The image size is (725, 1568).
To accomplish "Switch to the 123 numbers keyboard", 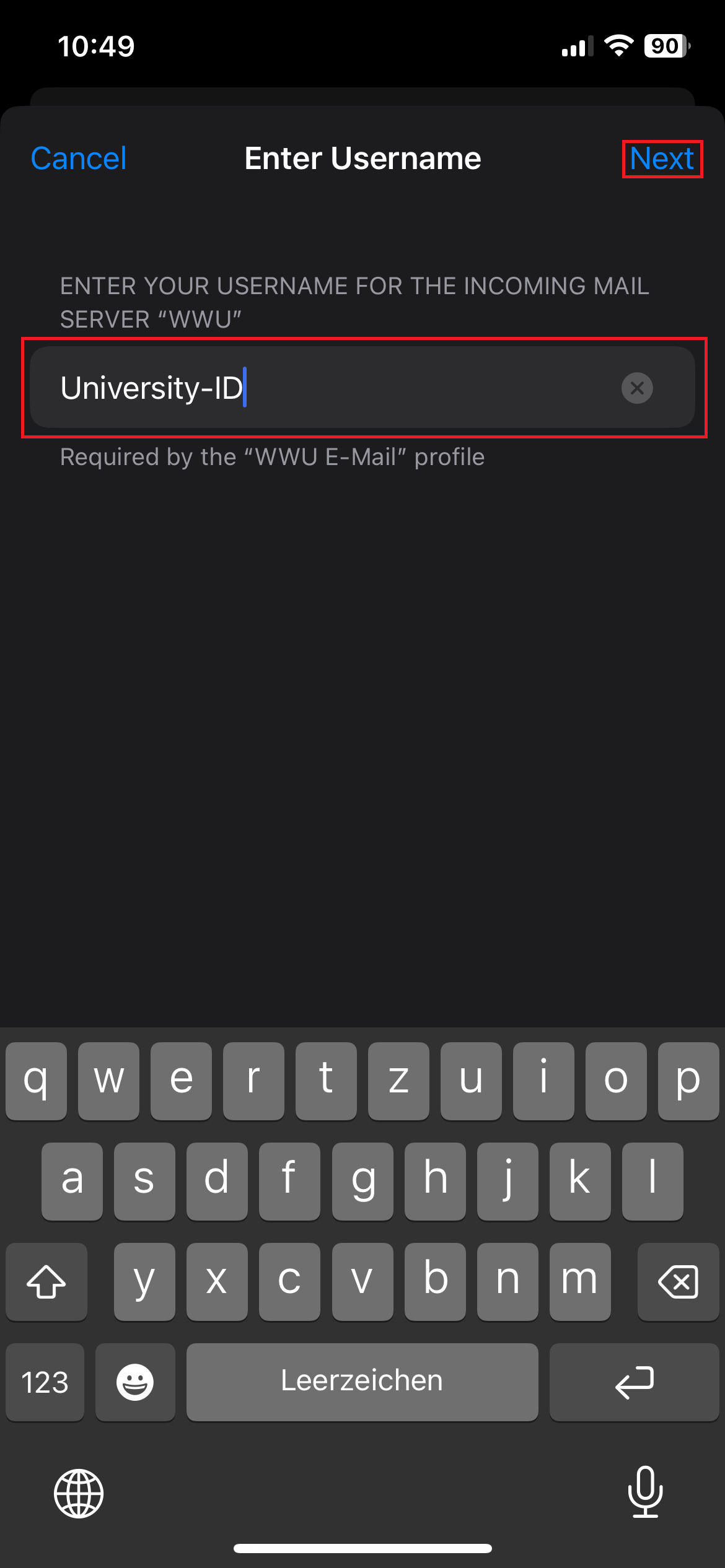I will (x=45, y=1382).
